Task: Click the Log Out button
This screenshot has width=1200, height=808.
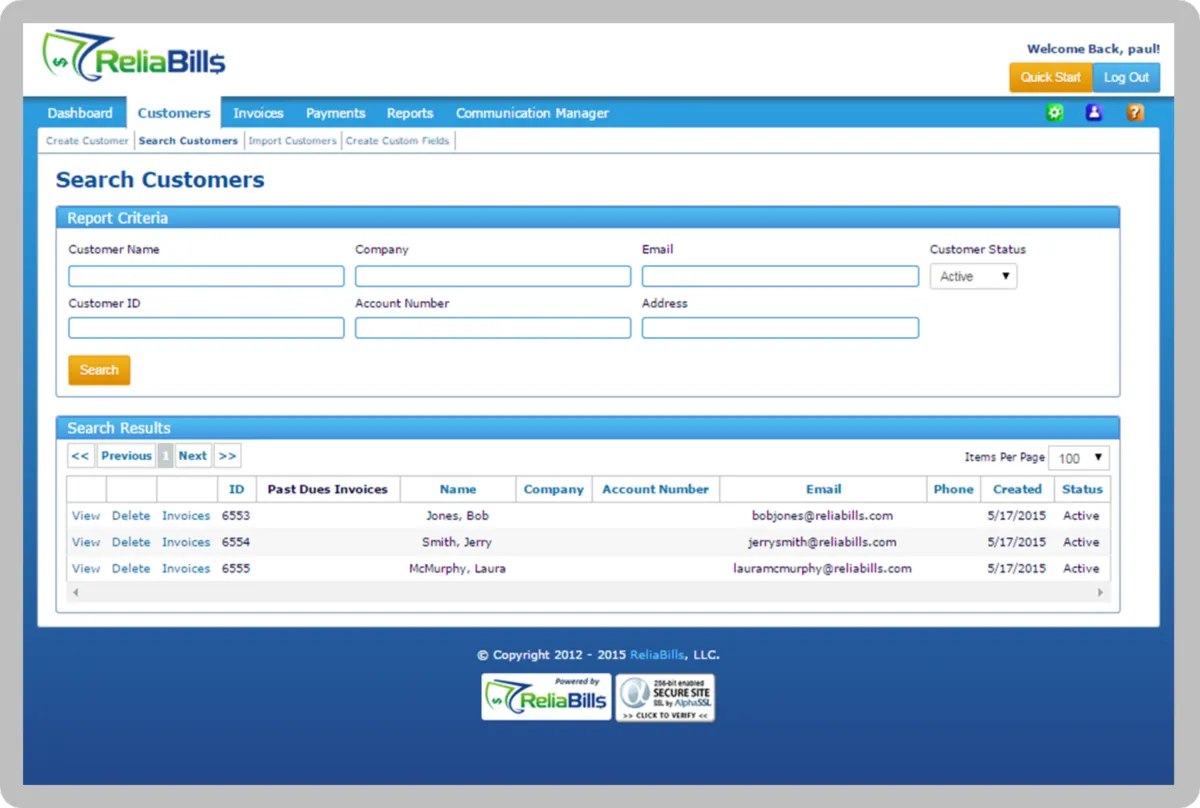Action: tap(1126, 77)
